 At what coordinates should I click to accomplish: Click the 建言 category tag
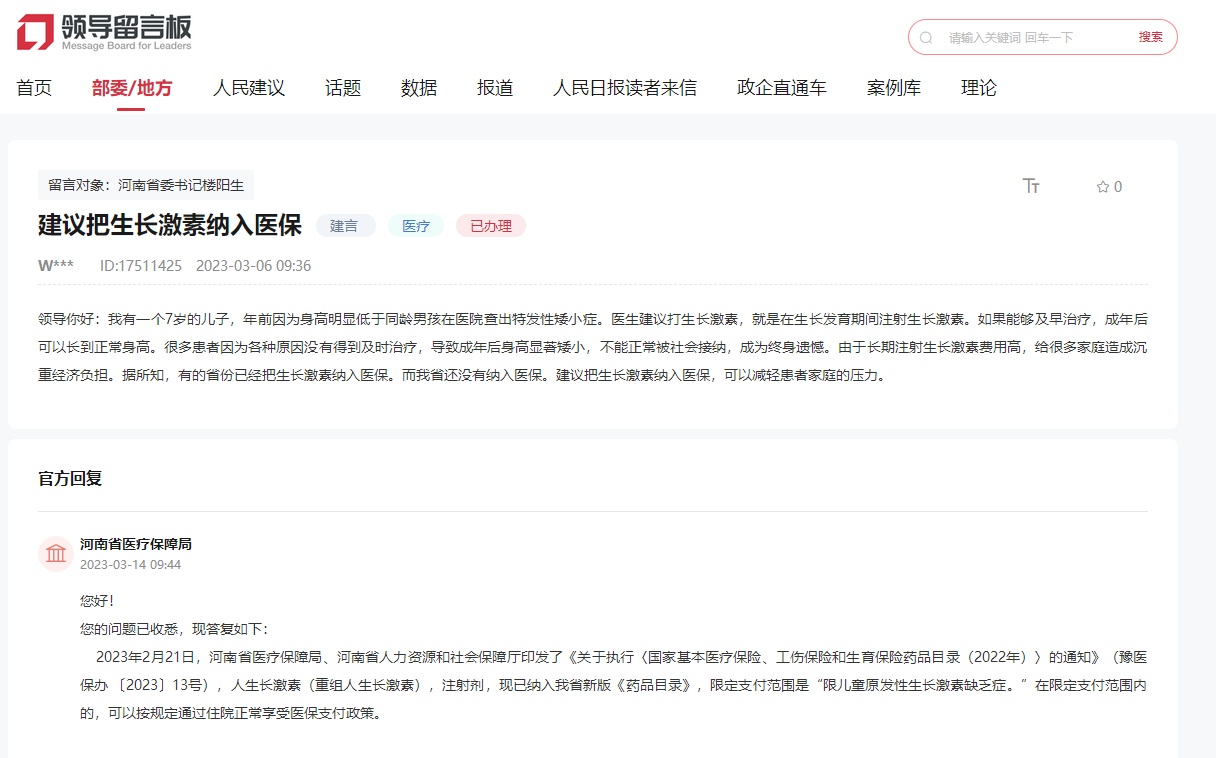345,226
